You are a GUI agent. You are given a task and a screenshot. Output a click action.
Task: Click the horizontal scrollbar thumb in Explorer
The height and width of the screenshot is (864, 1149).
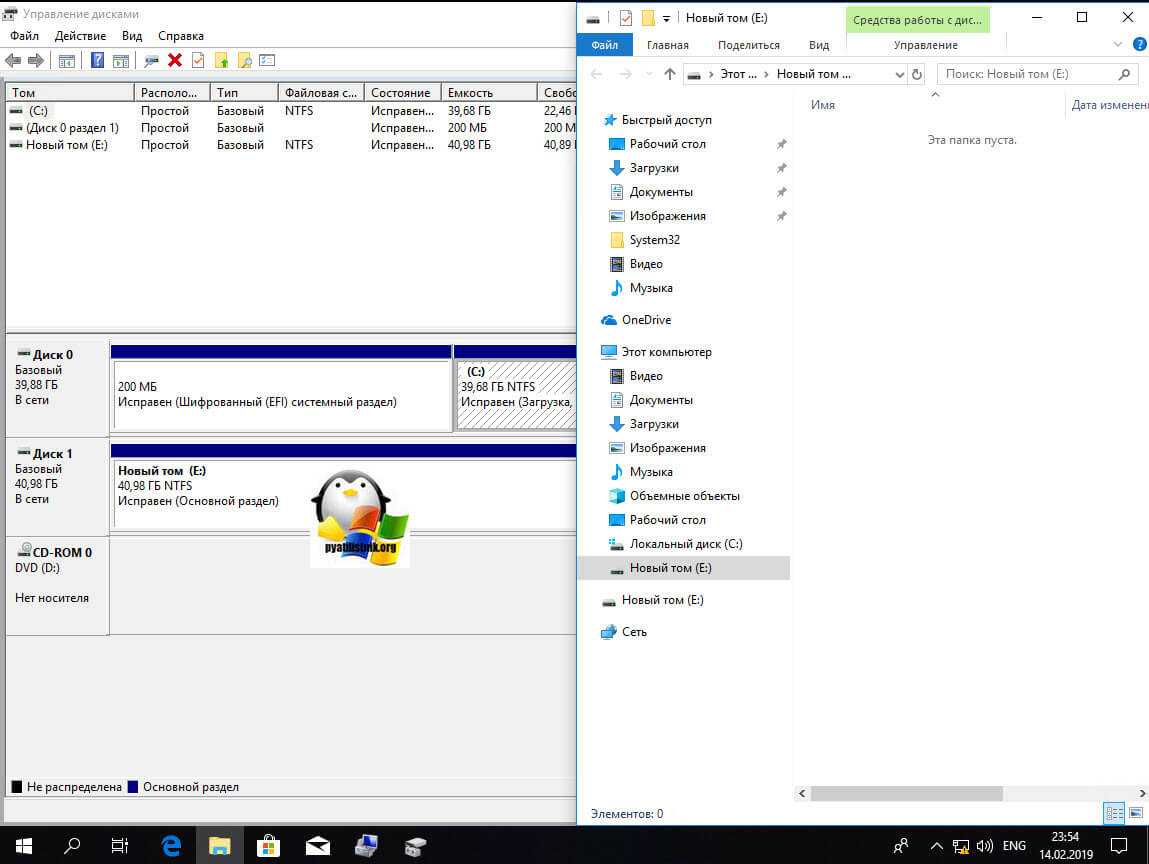(906, 793)
